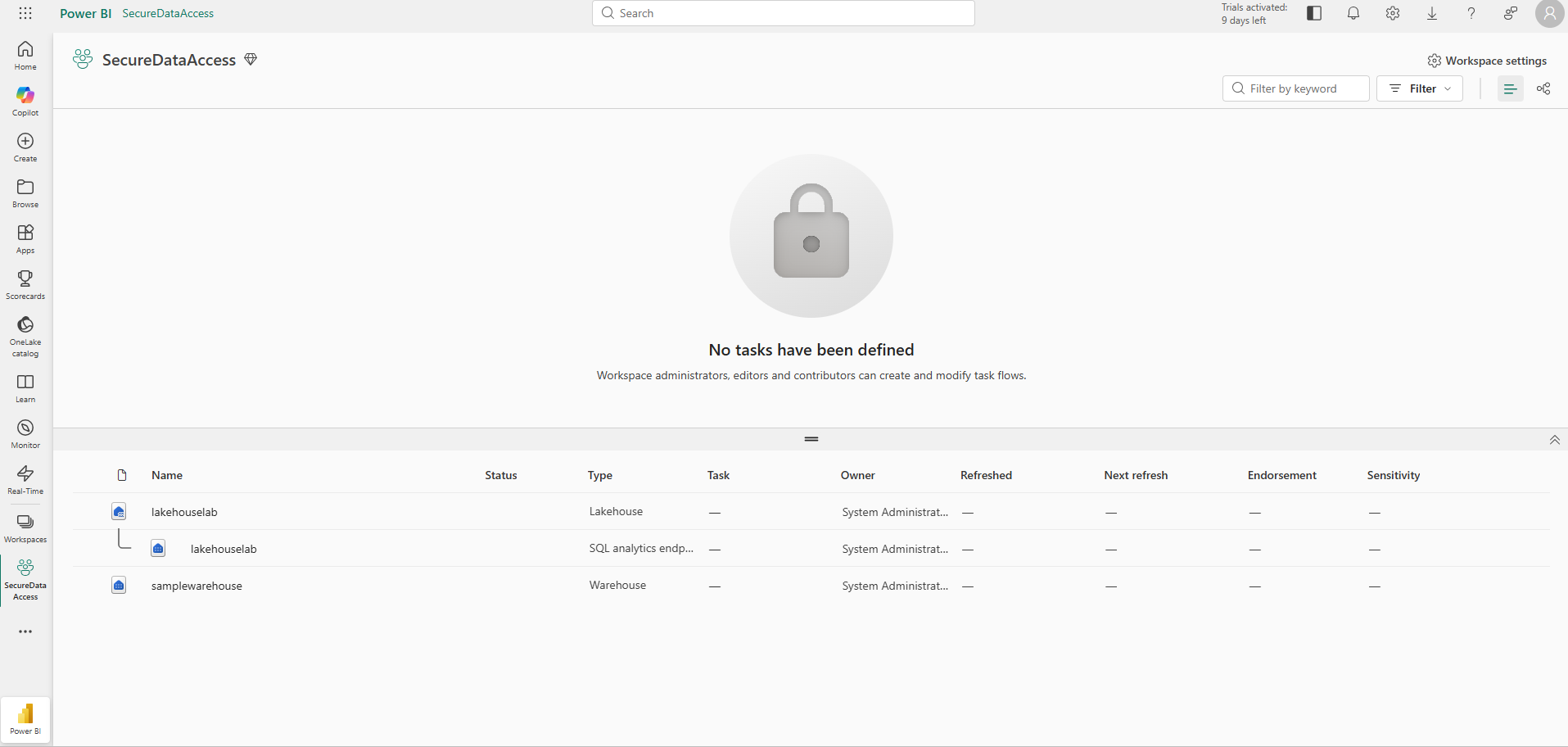Open the lakehouselab SQL analytics endpoint
This screenshot has width=1568, height=747.
[224, 549]
